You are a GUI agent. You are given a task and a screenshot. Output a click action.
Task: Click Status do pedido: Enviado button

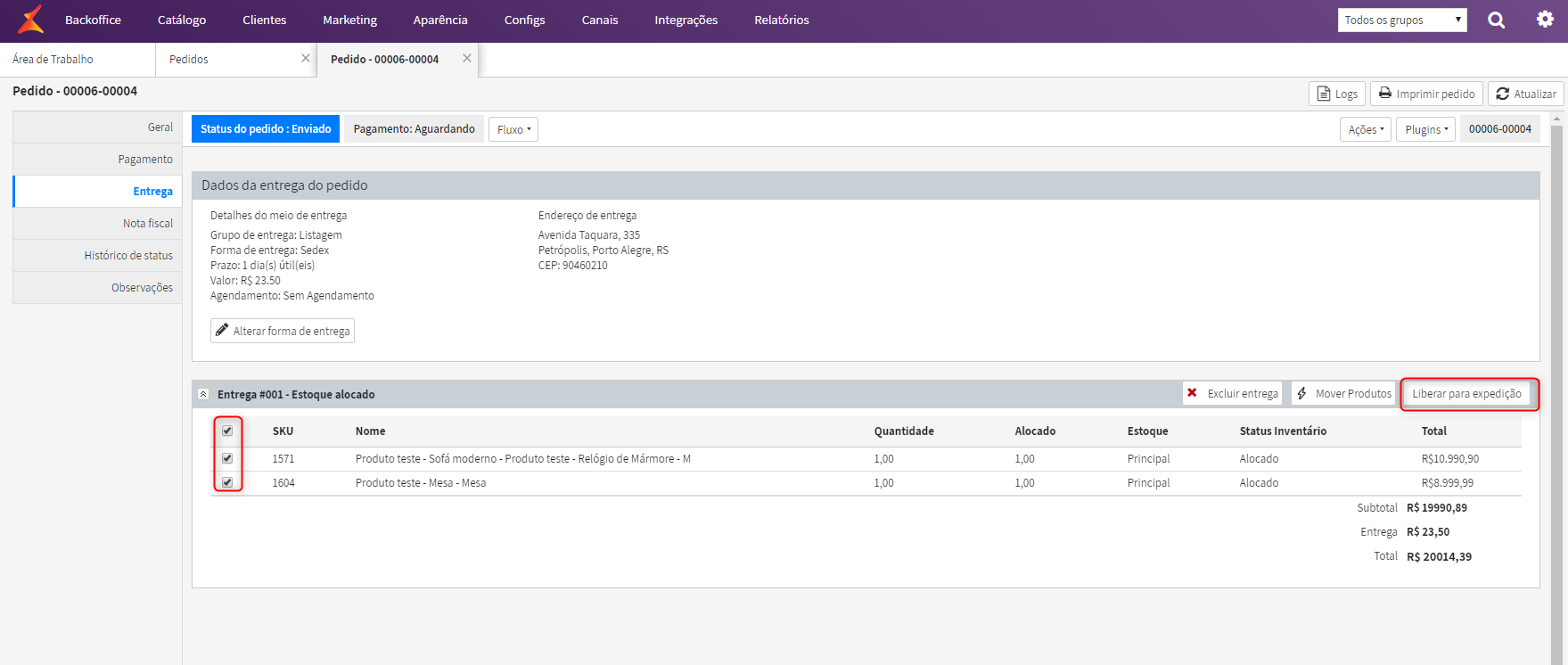pyautogui.click(x=266, y=129)
